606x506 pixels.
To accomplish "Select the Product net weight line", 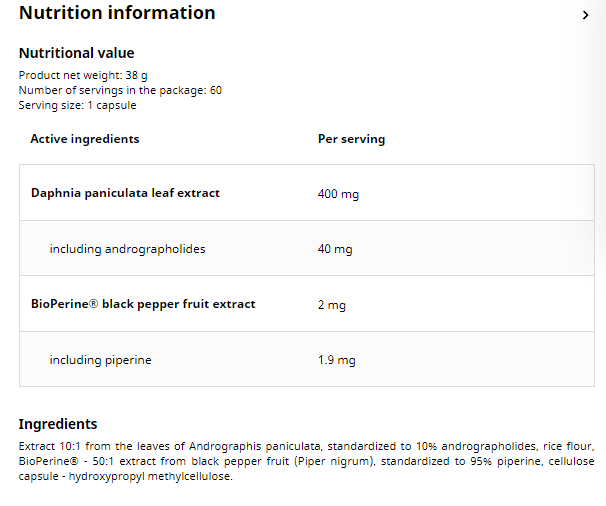I will coord(84,75).
